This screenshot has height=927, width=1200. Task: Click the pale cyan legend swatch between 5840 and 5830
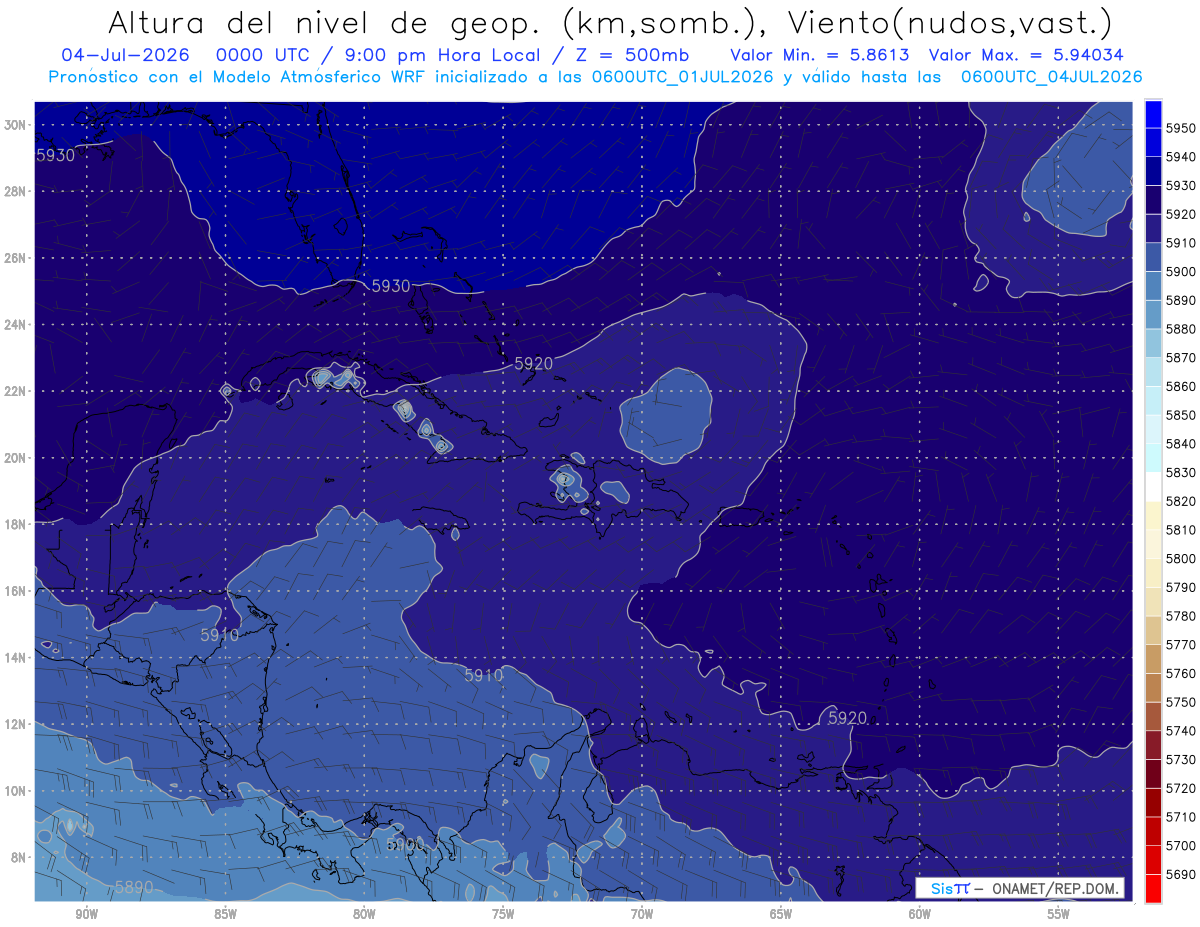tap(1153, 458)
